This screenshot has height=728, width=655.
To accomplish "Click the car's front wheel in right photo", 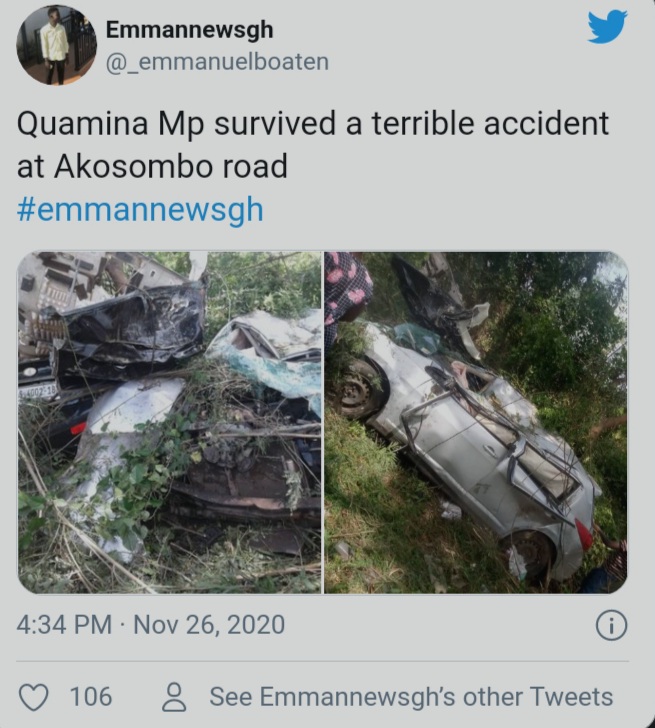I will (356, 390).
